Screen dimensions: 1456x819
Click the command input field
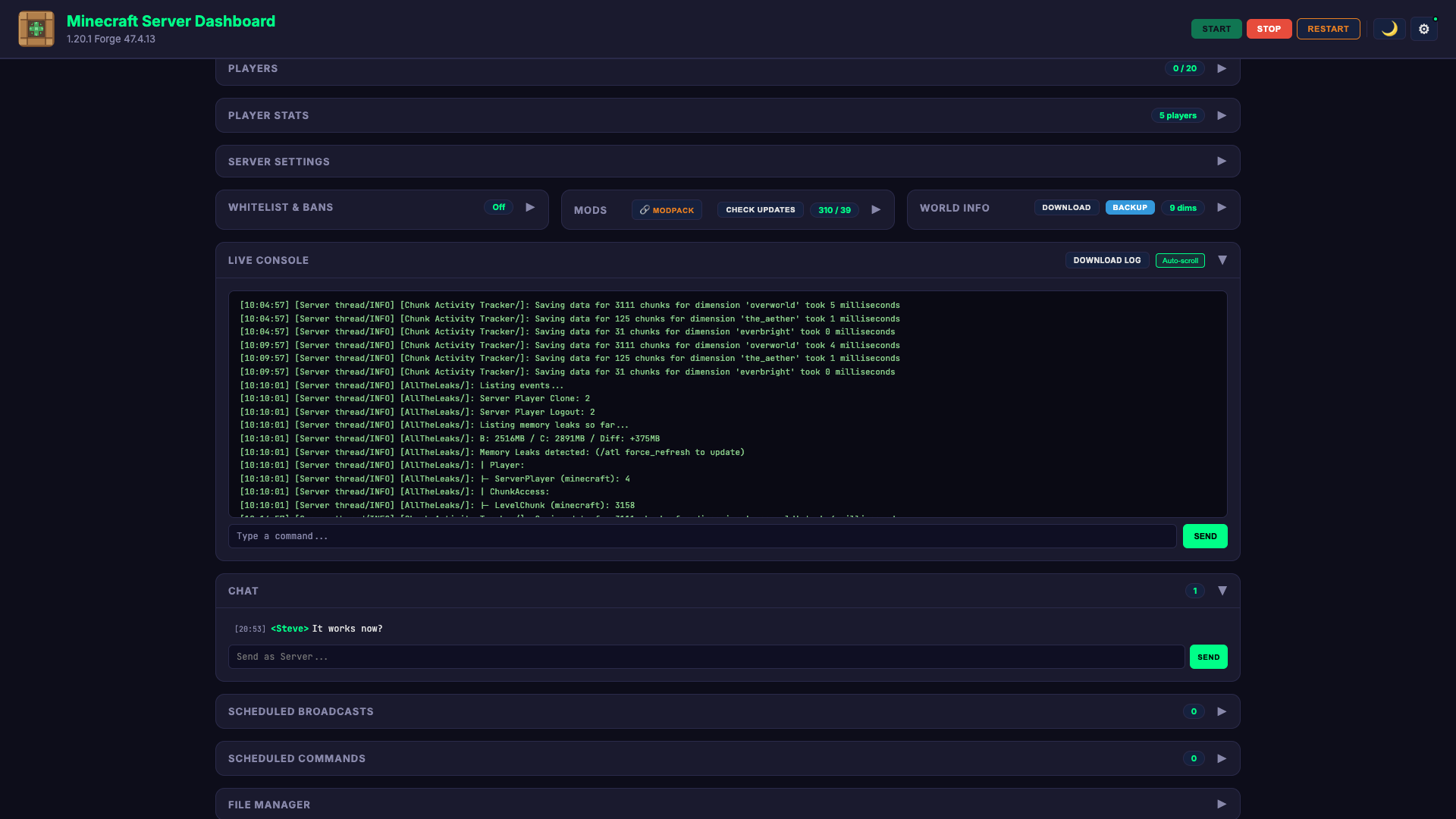(682, 536)
